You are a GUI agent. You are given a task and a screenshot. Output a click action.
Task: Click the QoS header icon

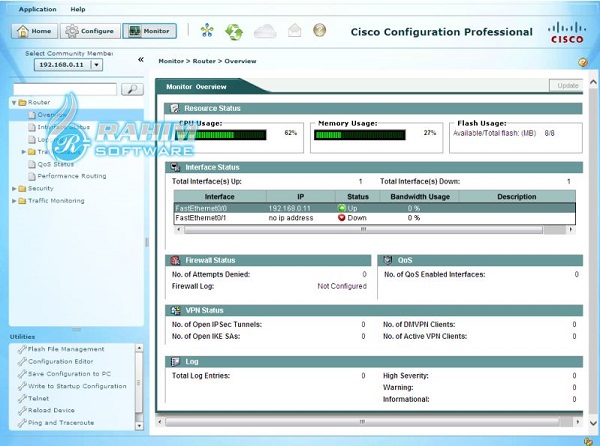(388, 260)
